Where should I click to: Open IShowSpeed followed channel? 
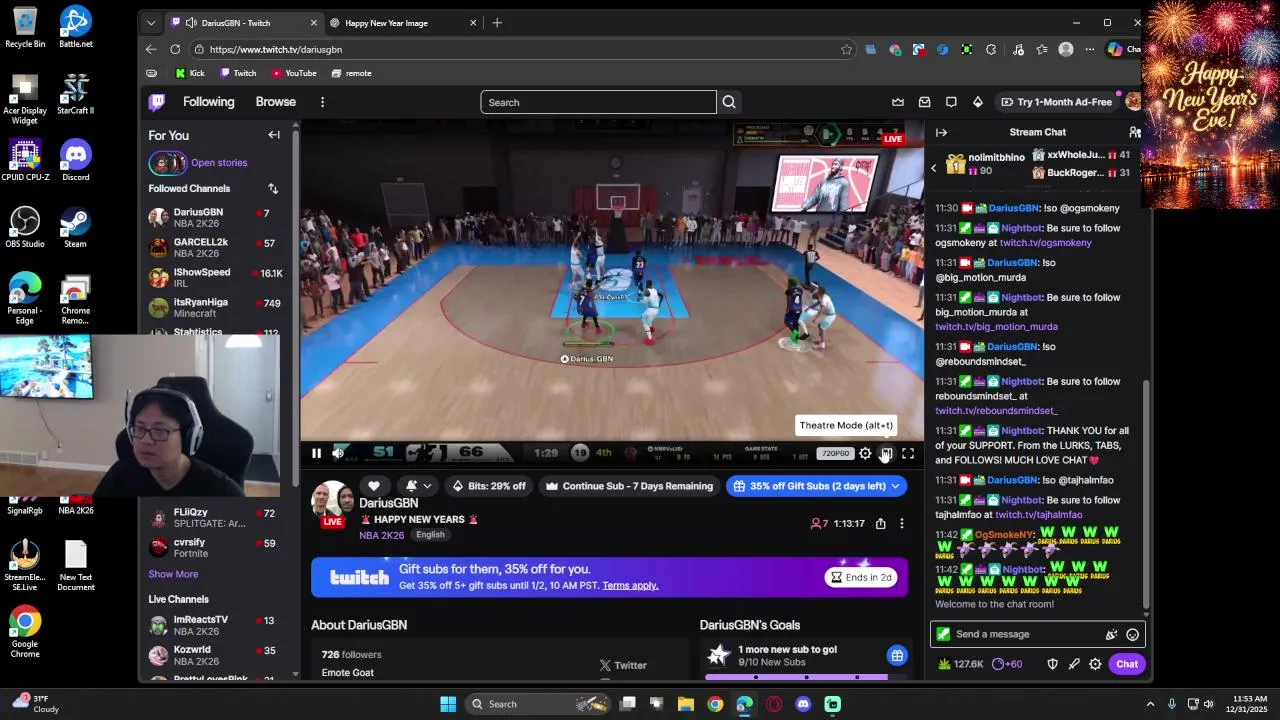click(214, 278)
